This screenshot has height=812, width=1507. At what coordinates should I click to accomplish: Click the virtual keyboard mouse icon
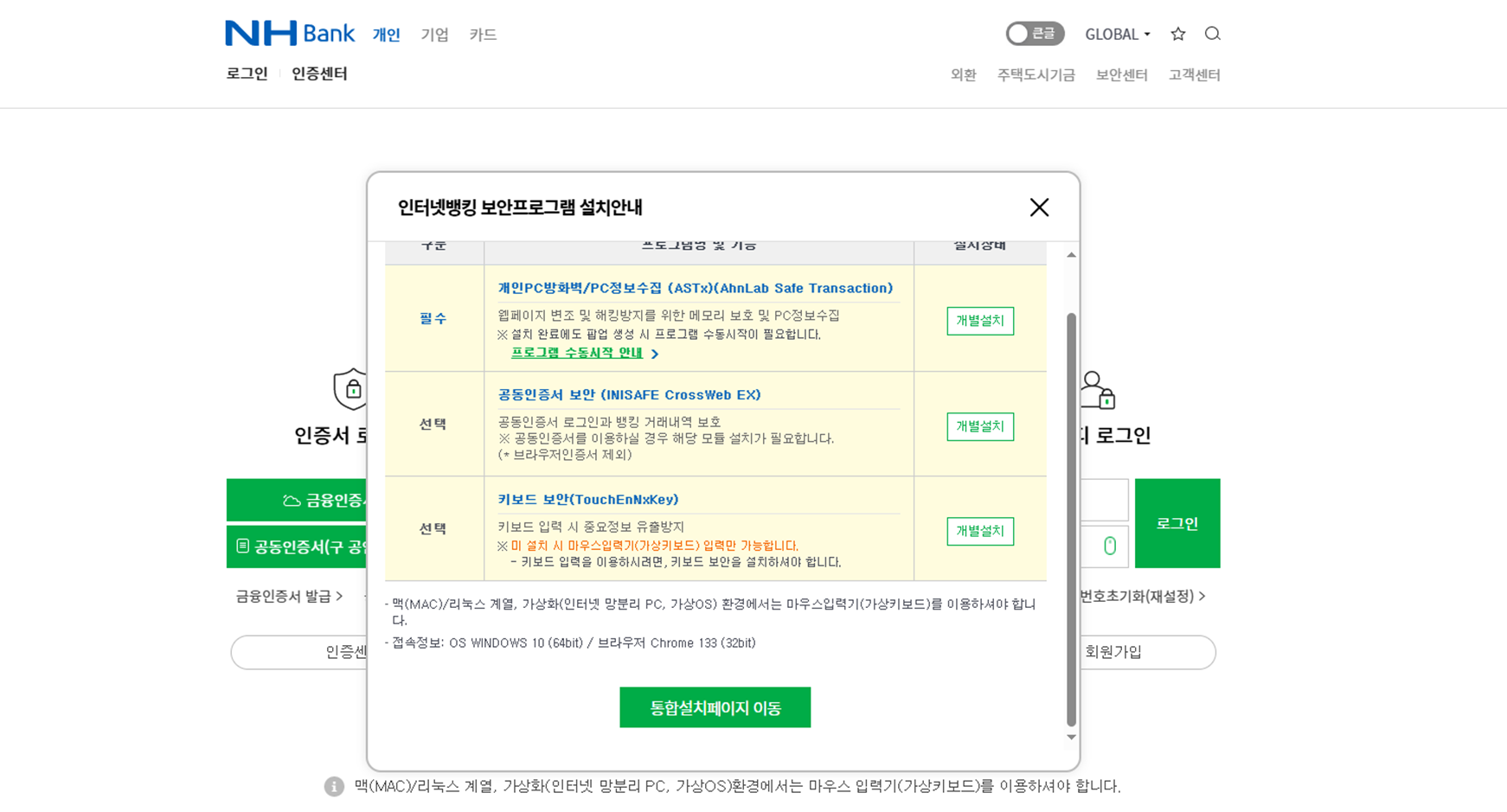pyautogui.click(x=1110, y=546)
